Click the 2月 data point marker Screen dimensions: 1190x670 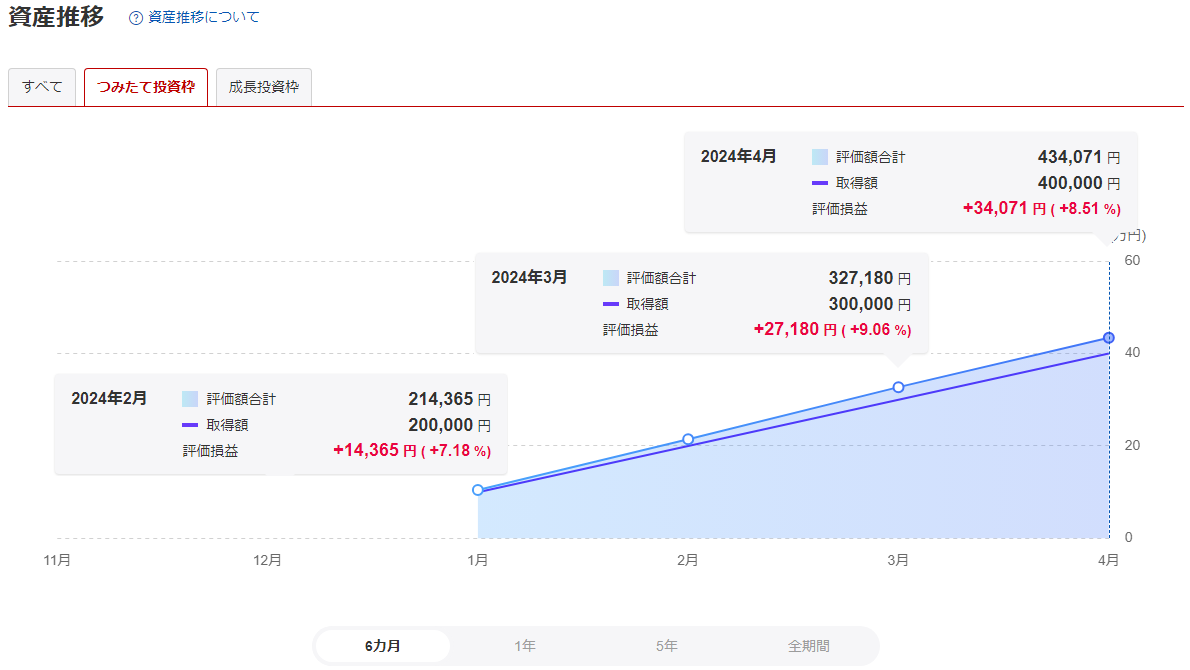[688, 439]
